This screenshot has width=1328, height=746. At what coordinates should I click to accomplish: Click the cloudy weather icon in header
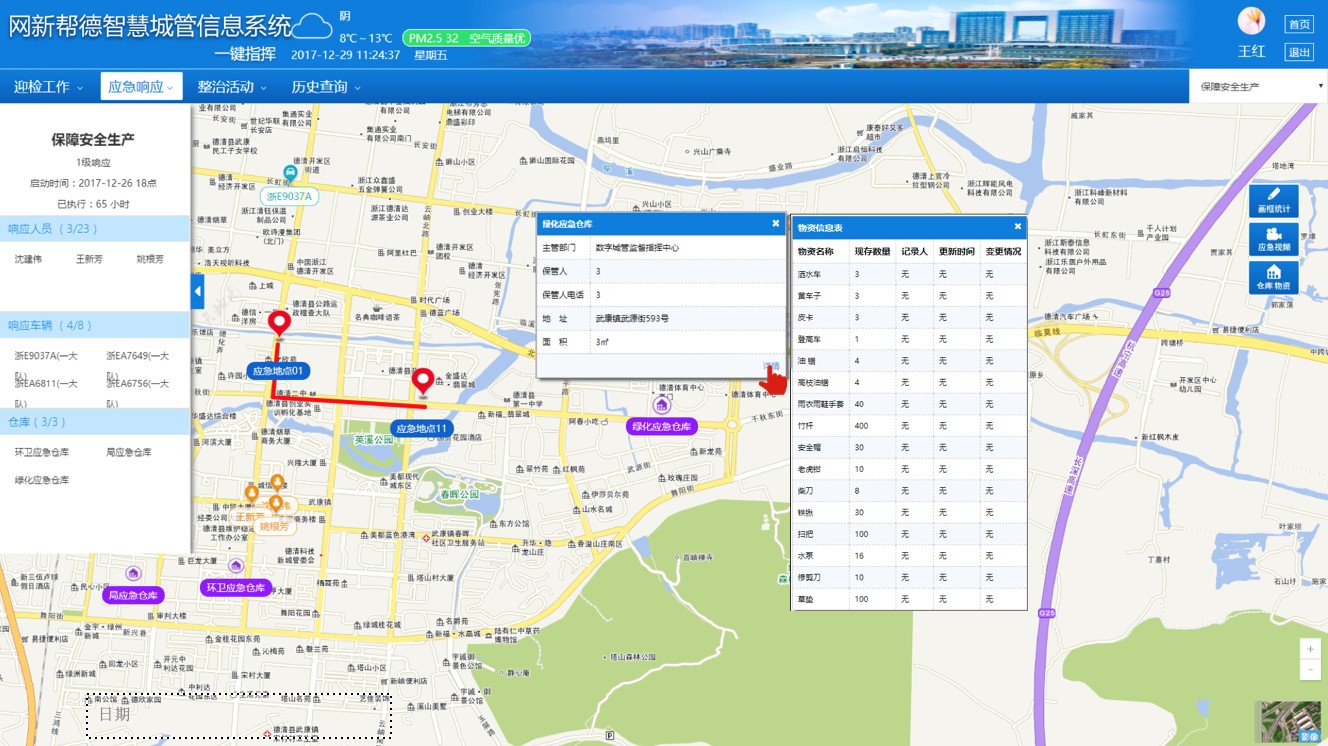[311, 25]
